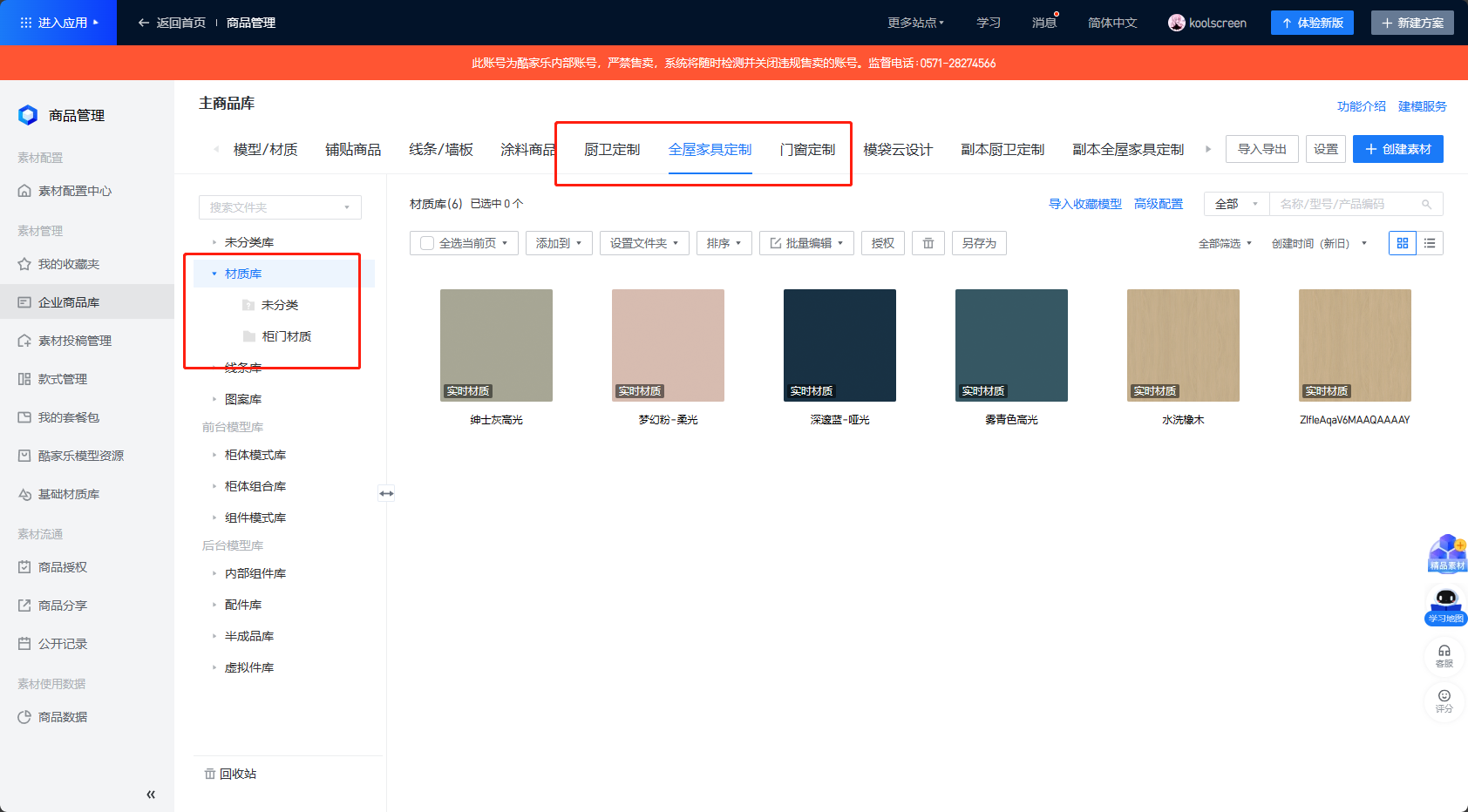Open the 门窗定制 tab
Image resolution: width=1468 pixels, height=812 pixels.
807,150
